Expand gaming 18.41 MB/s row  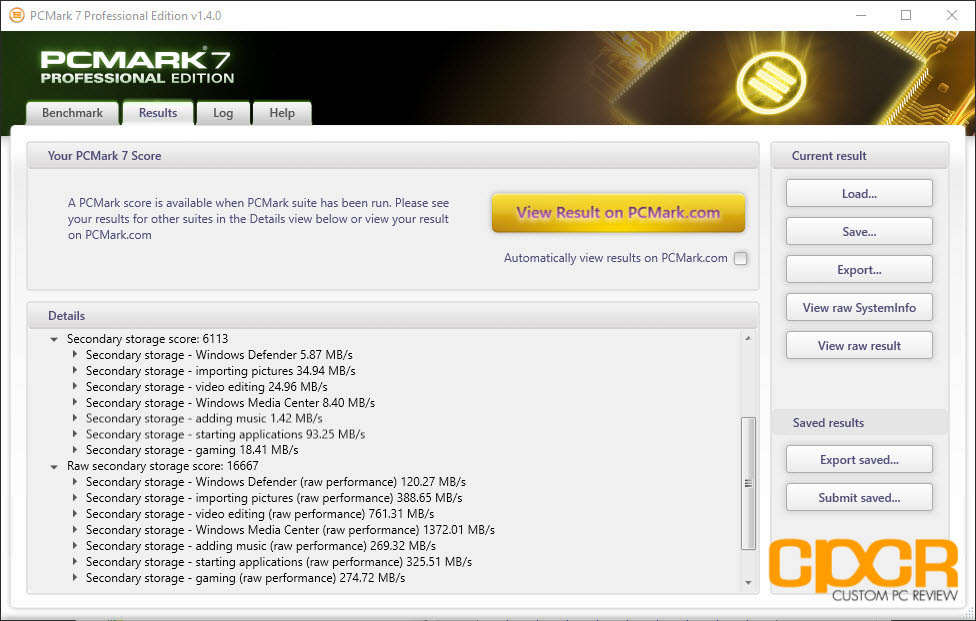point(75,449)
